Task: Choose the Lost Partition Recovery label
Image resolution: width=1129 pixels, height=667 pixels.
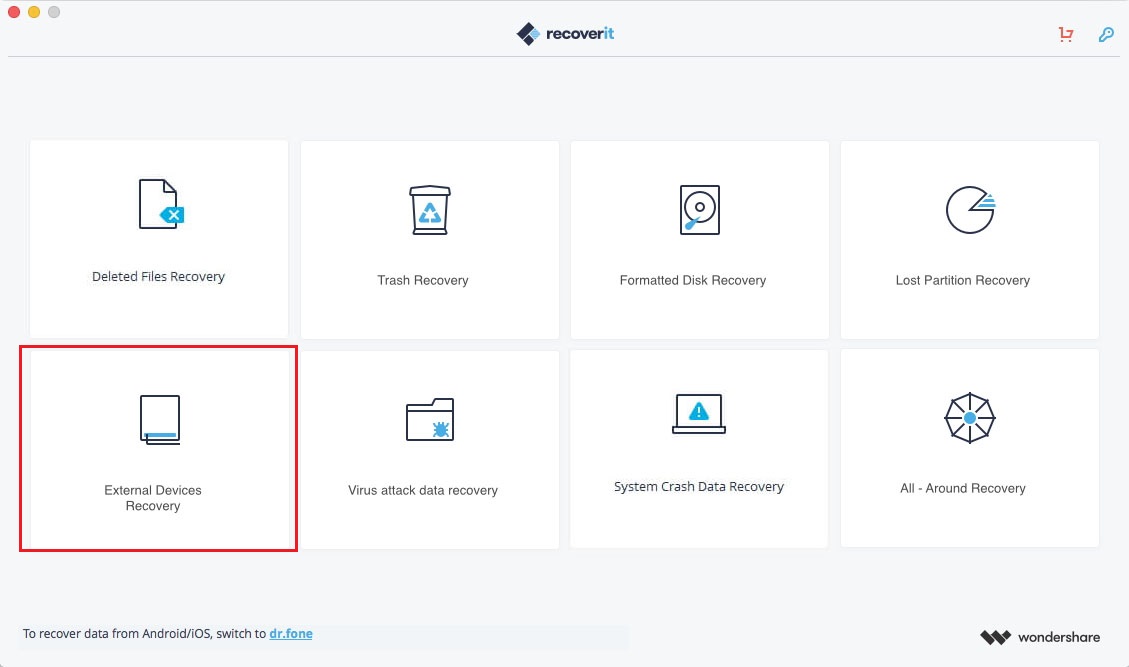Action: [963, 280]
